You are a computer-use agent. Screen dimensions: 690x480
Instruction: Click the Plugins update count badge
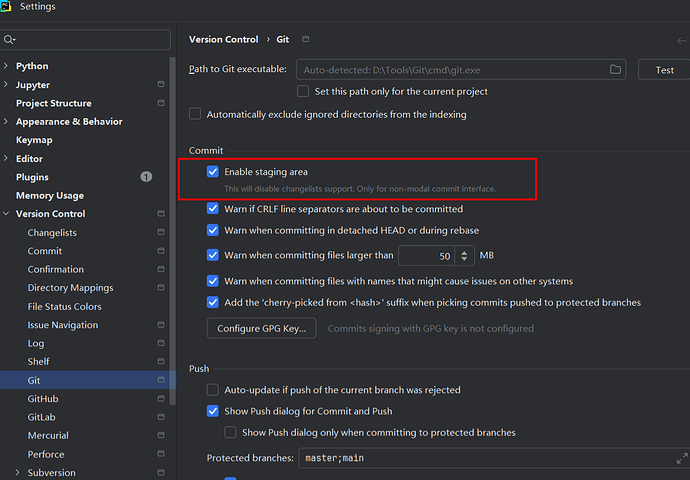click(146, 177)
